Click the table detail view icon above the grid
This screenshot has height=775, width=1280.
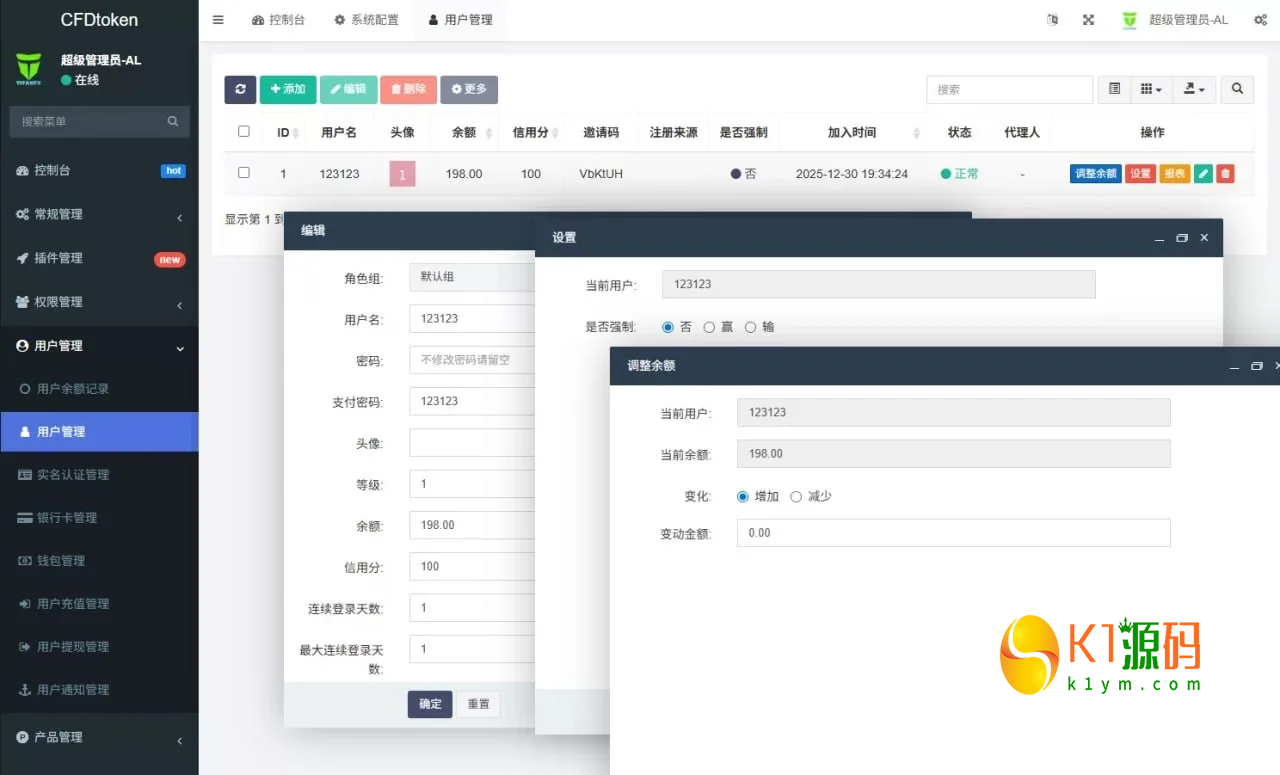pos(1114,89)
